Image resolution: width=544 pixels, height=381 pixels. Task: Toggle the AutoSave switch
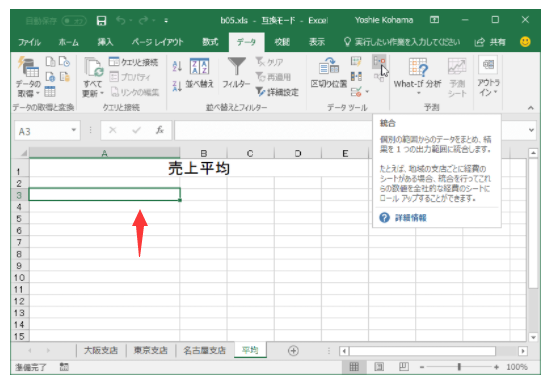tap(74, 21)
